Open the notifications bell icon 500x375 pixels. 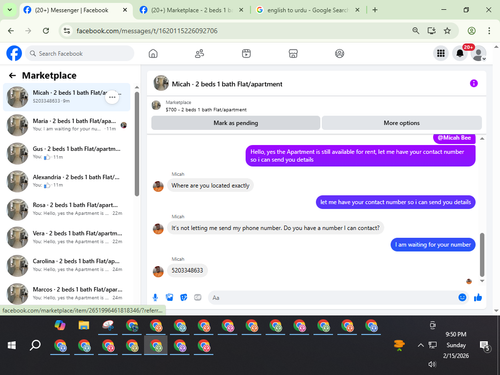tap(460, 53)
